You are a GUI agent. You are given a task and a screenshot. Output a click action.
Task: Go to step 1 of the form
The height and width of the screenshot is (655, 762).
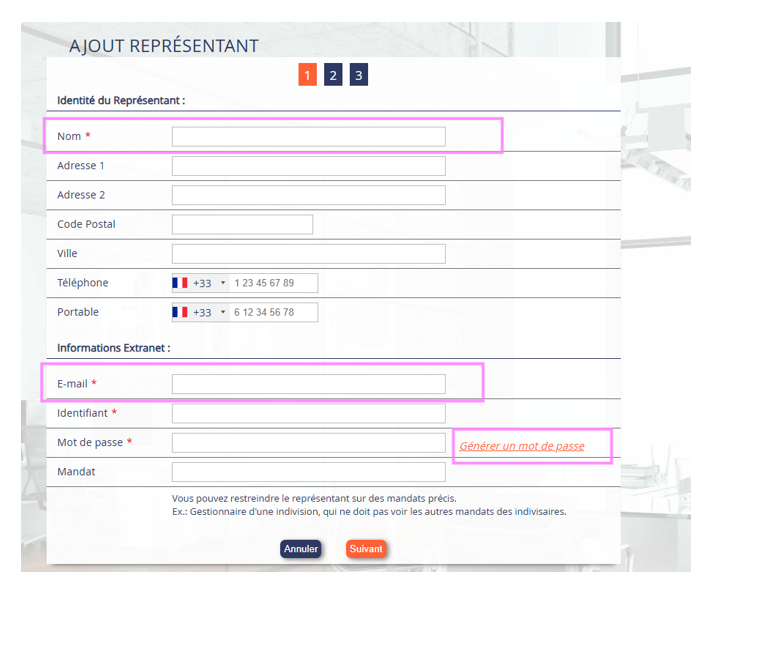click(x=307, y=75)
